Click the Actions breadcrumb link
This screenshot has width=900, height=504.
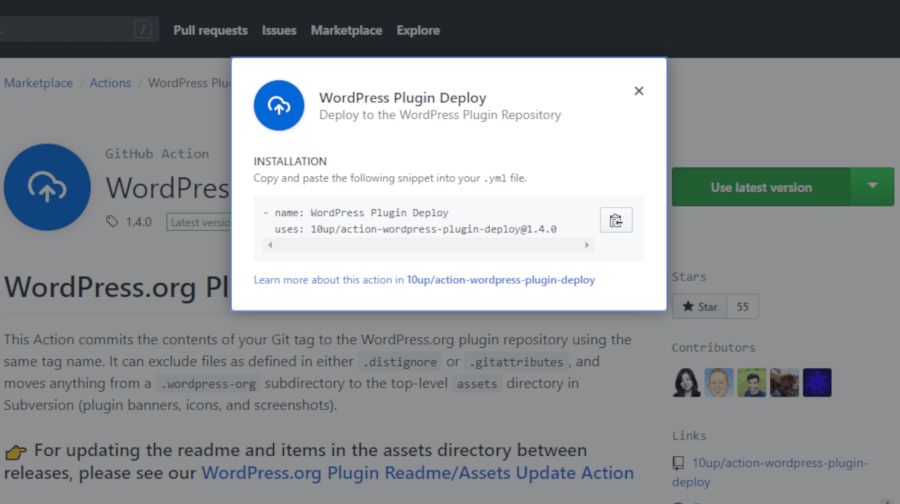point(110,83)
